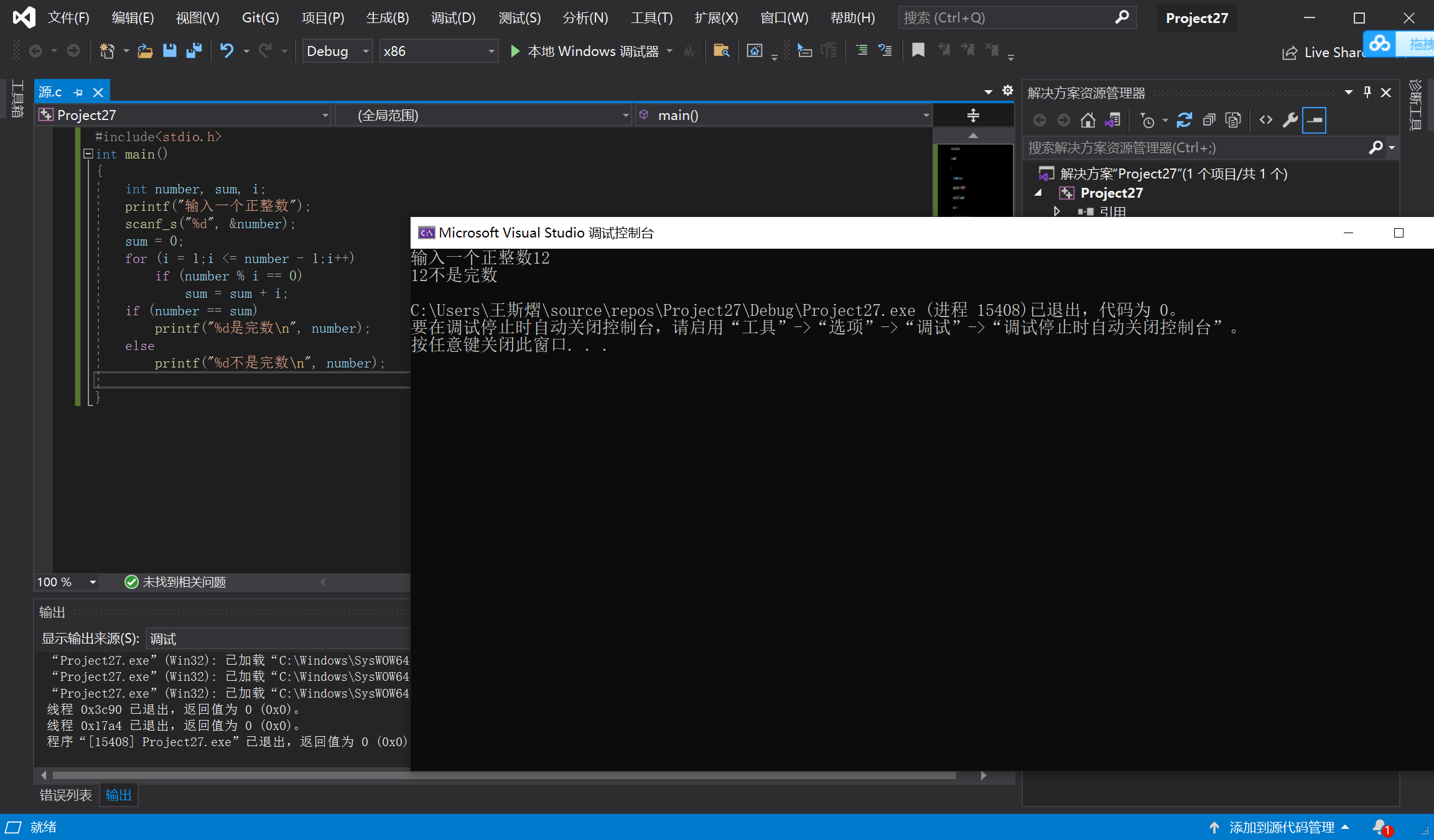Close the 源.c editor tab
Screen dimensions: 1434x840
coord(98,93)
